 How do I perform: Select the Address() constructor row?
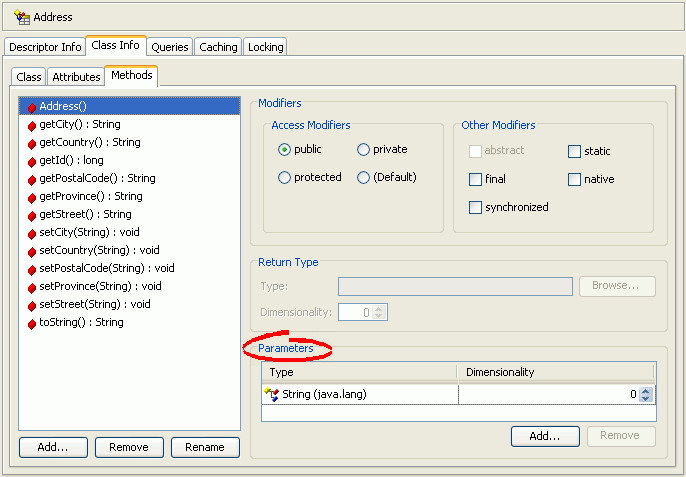click(130, 106)
